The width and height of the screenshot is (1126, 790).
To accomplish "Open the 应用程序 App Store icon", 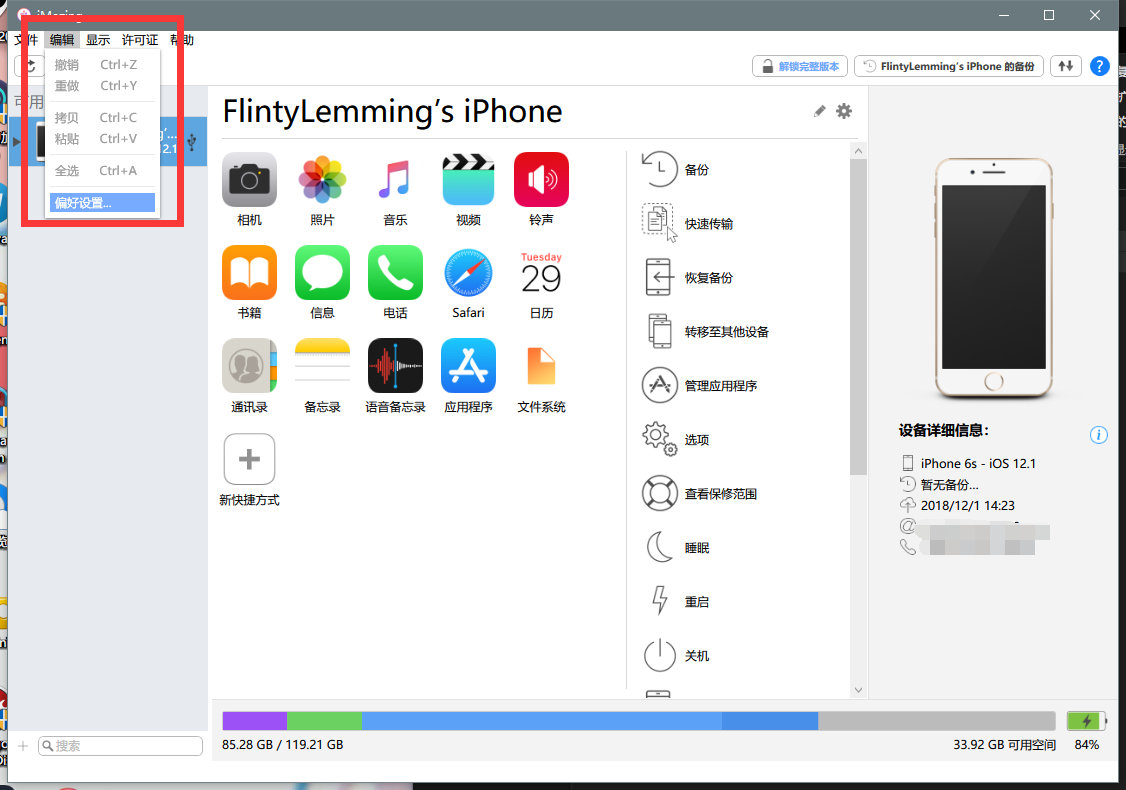I will click(468, 366).
